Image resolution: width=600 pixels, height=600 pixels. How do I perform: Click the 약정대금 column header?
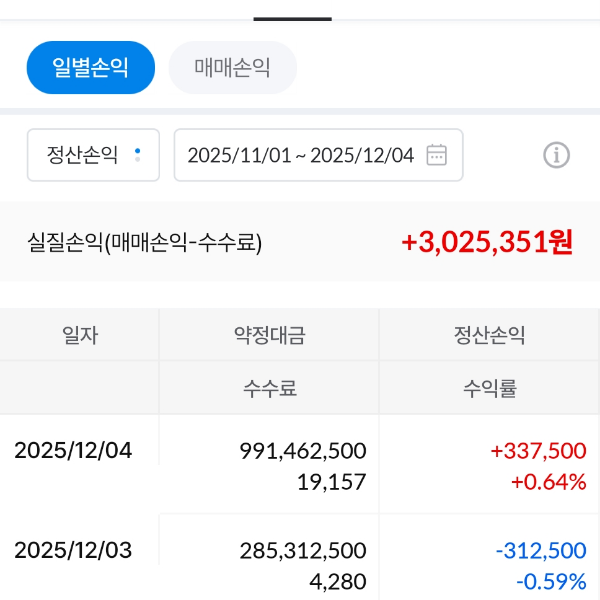269,336
